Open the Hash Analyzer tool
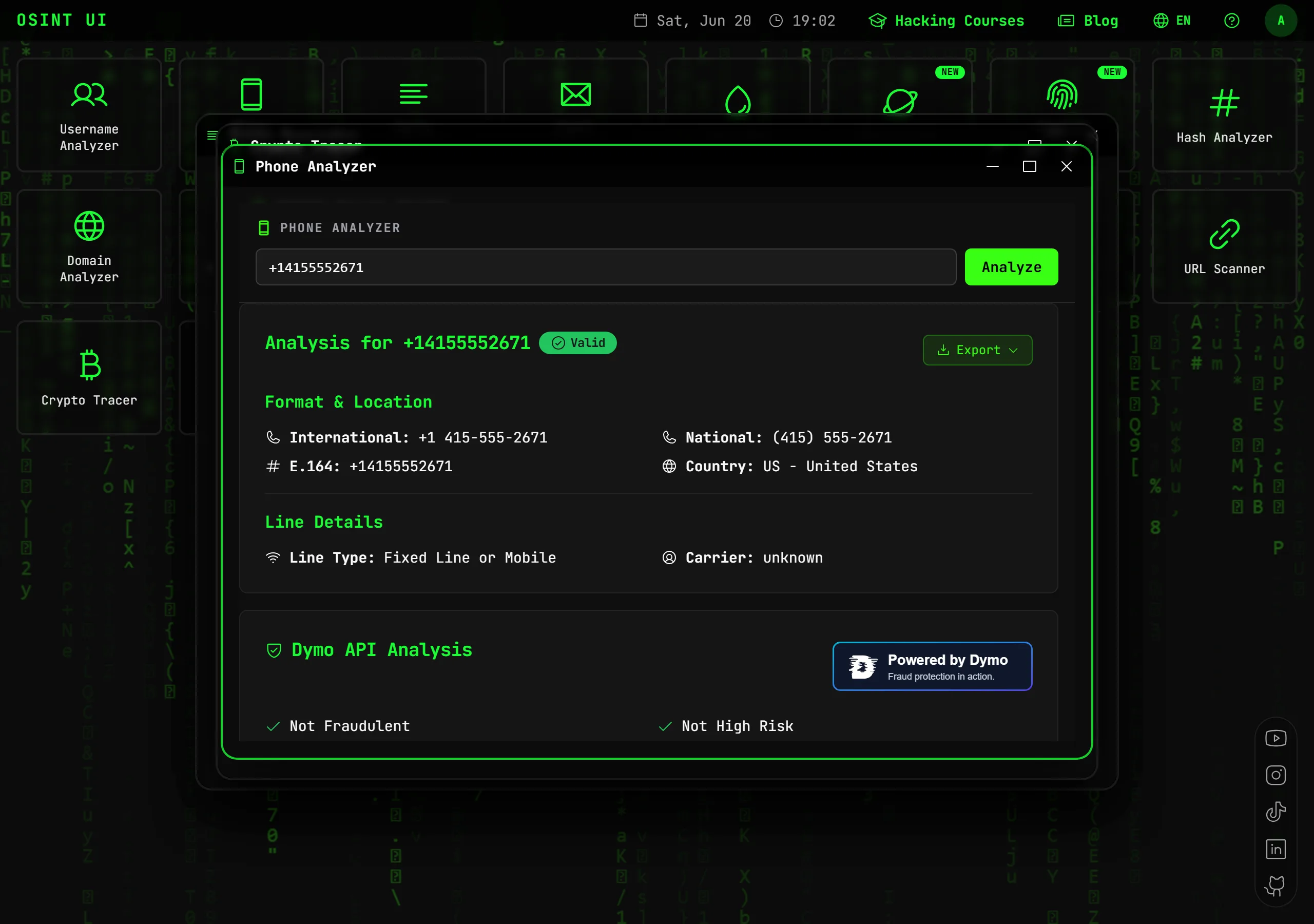This screenshot has width=1314, height=924. click(1224, 114)
